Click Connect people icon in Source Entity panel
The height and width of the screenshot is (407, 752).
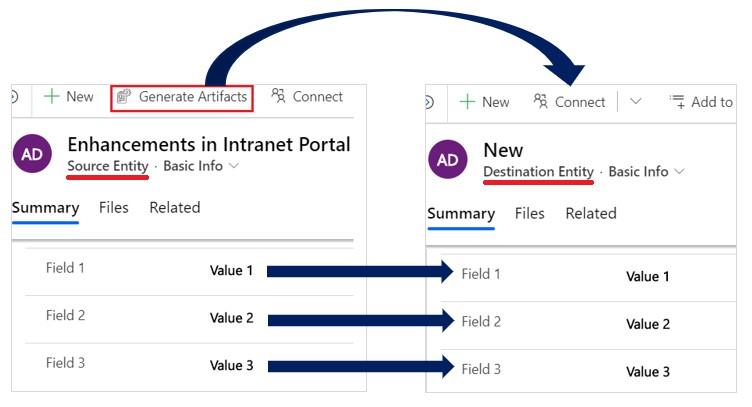278,95
